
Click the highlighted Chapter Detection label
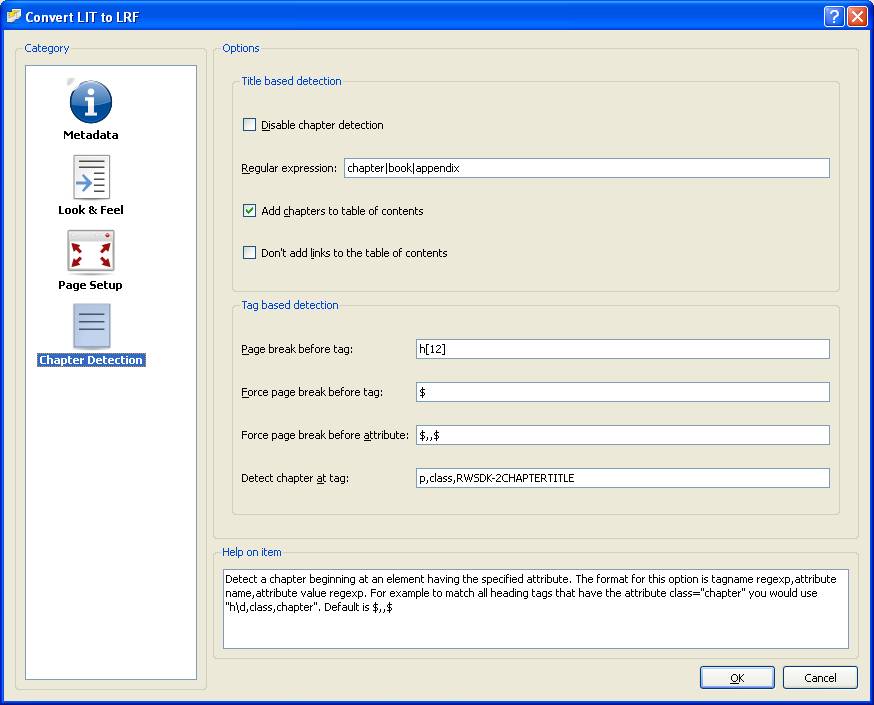click(x=91, y=360)
